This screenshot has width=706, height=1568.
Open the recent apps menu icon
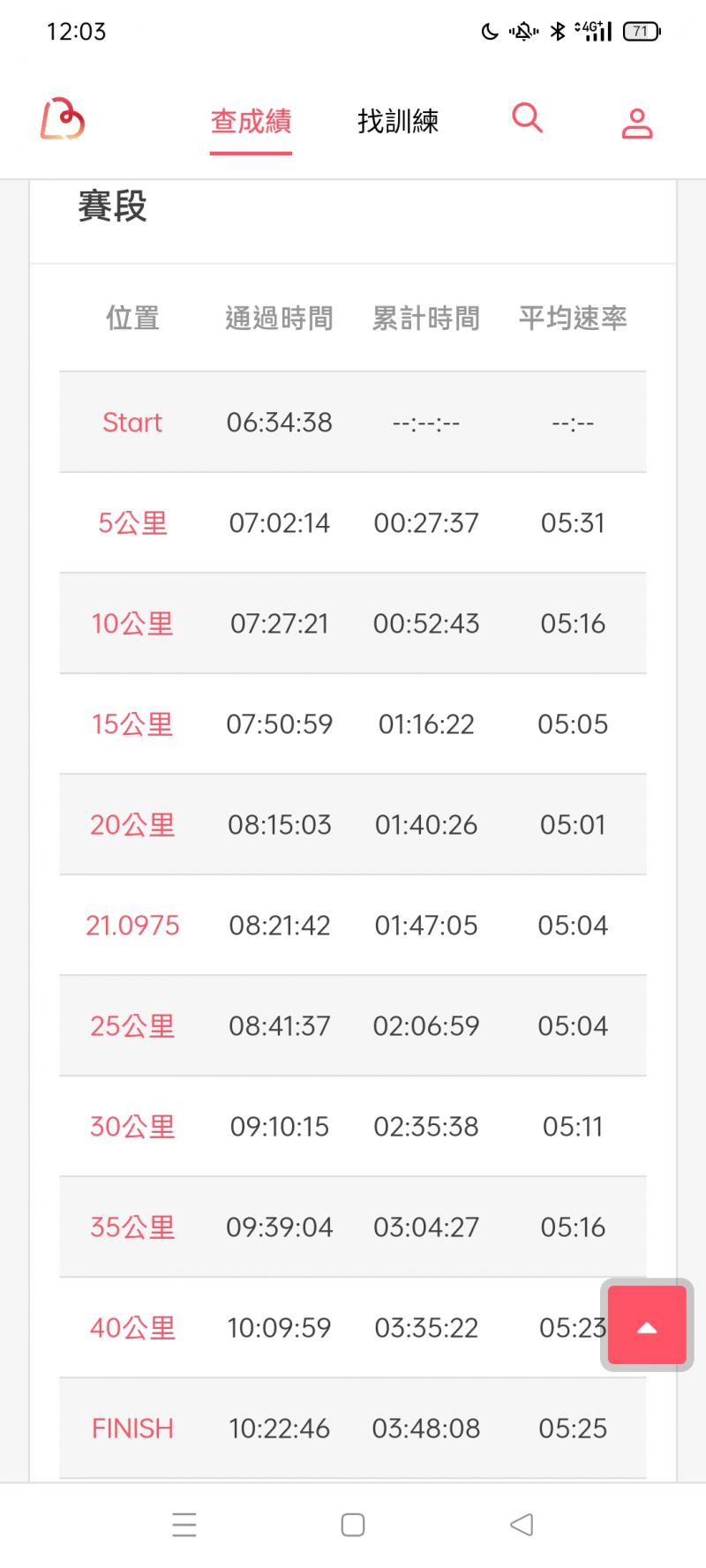(184, 1524)
